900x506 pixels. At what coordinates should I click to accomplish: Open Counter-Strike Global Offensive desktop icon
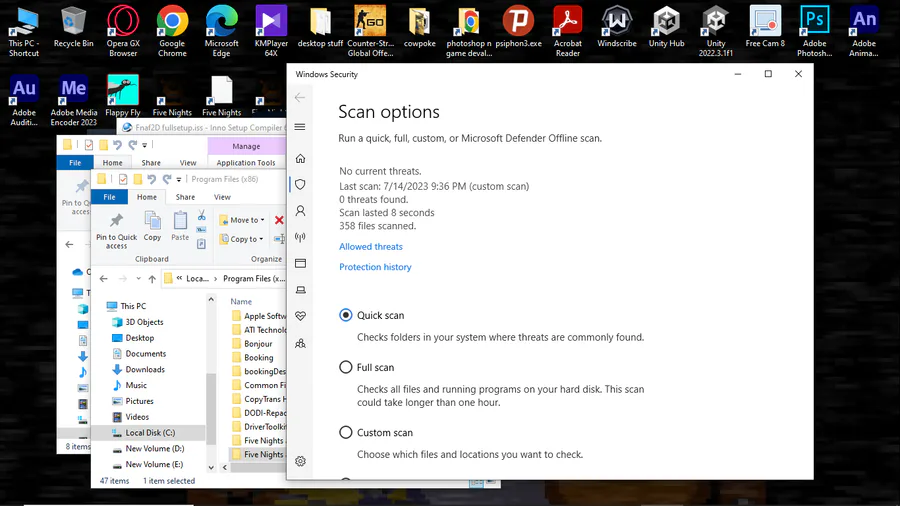tap(370, 30)
